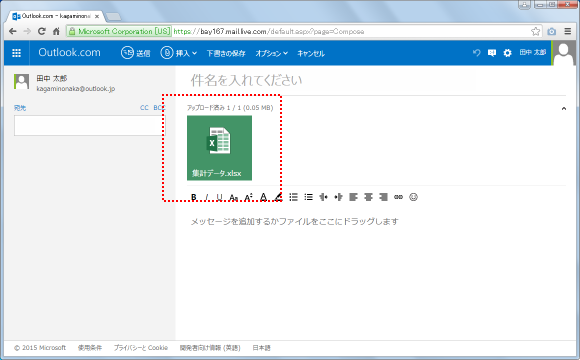Viewport: 580px width, 360px height.
Task: Click the Outlook.com logo
Action: 69,53
